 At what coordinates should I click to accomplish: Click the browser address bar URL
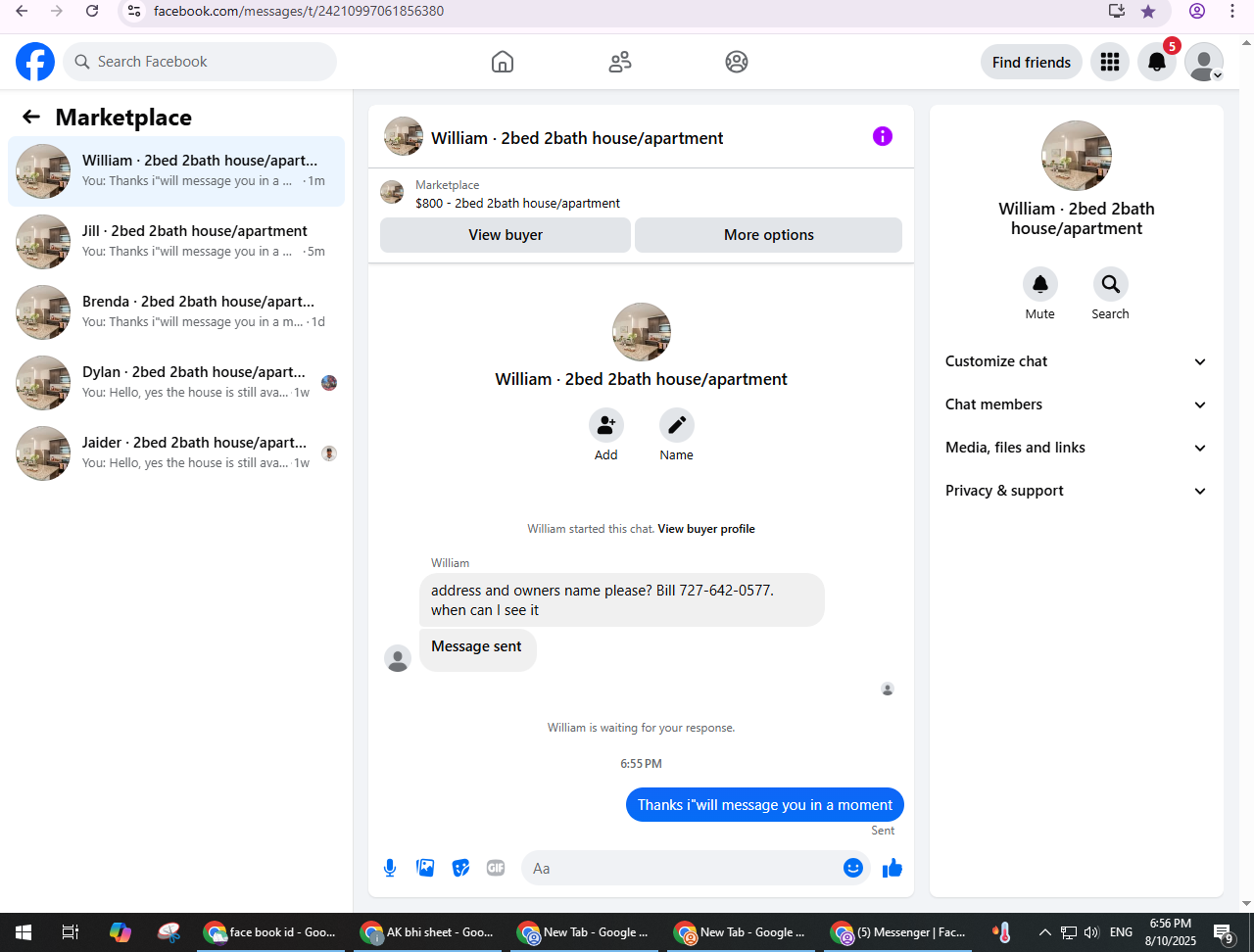coord(299,11)
